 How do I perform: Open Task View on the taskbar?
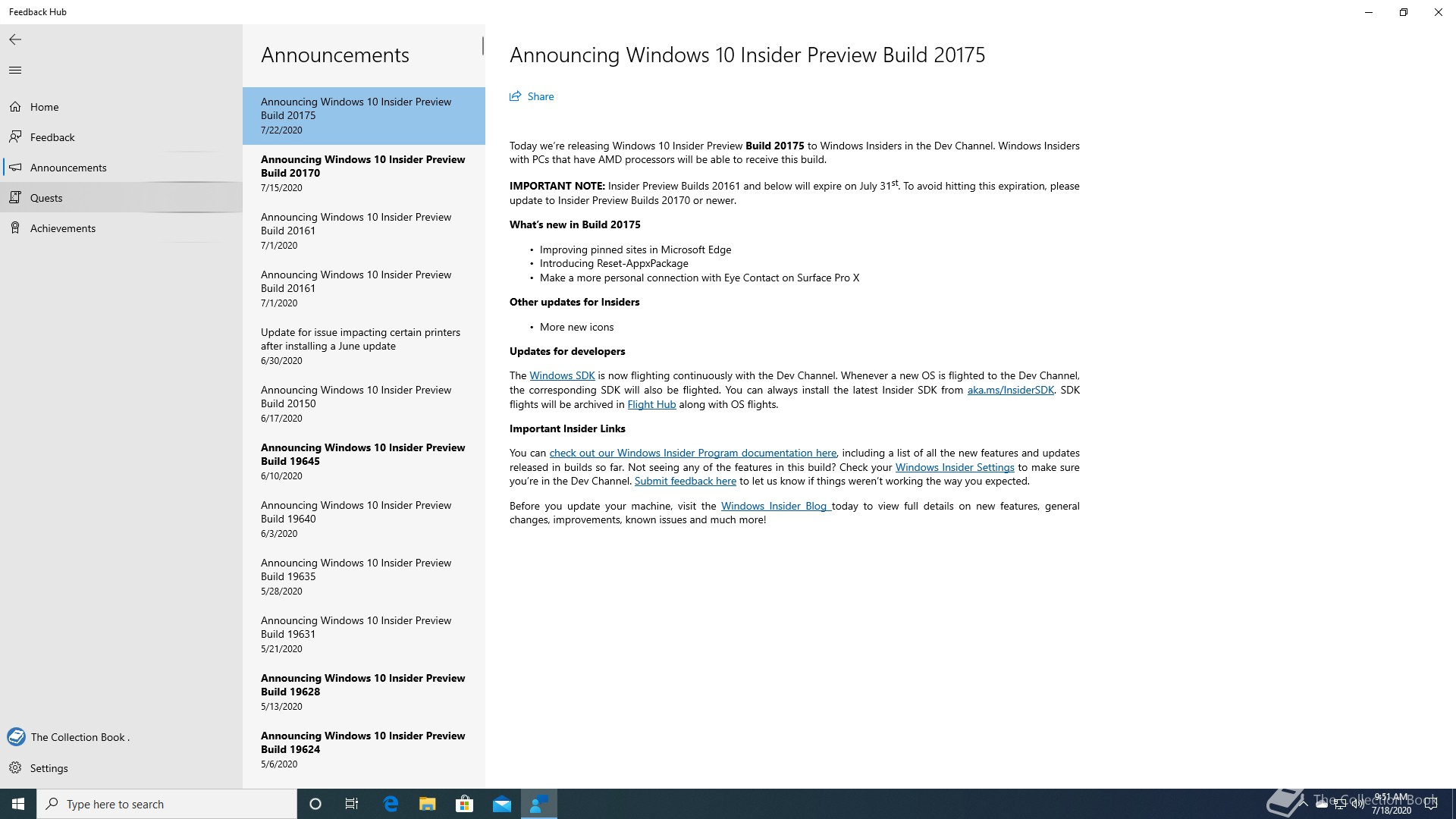click(352, 804)
